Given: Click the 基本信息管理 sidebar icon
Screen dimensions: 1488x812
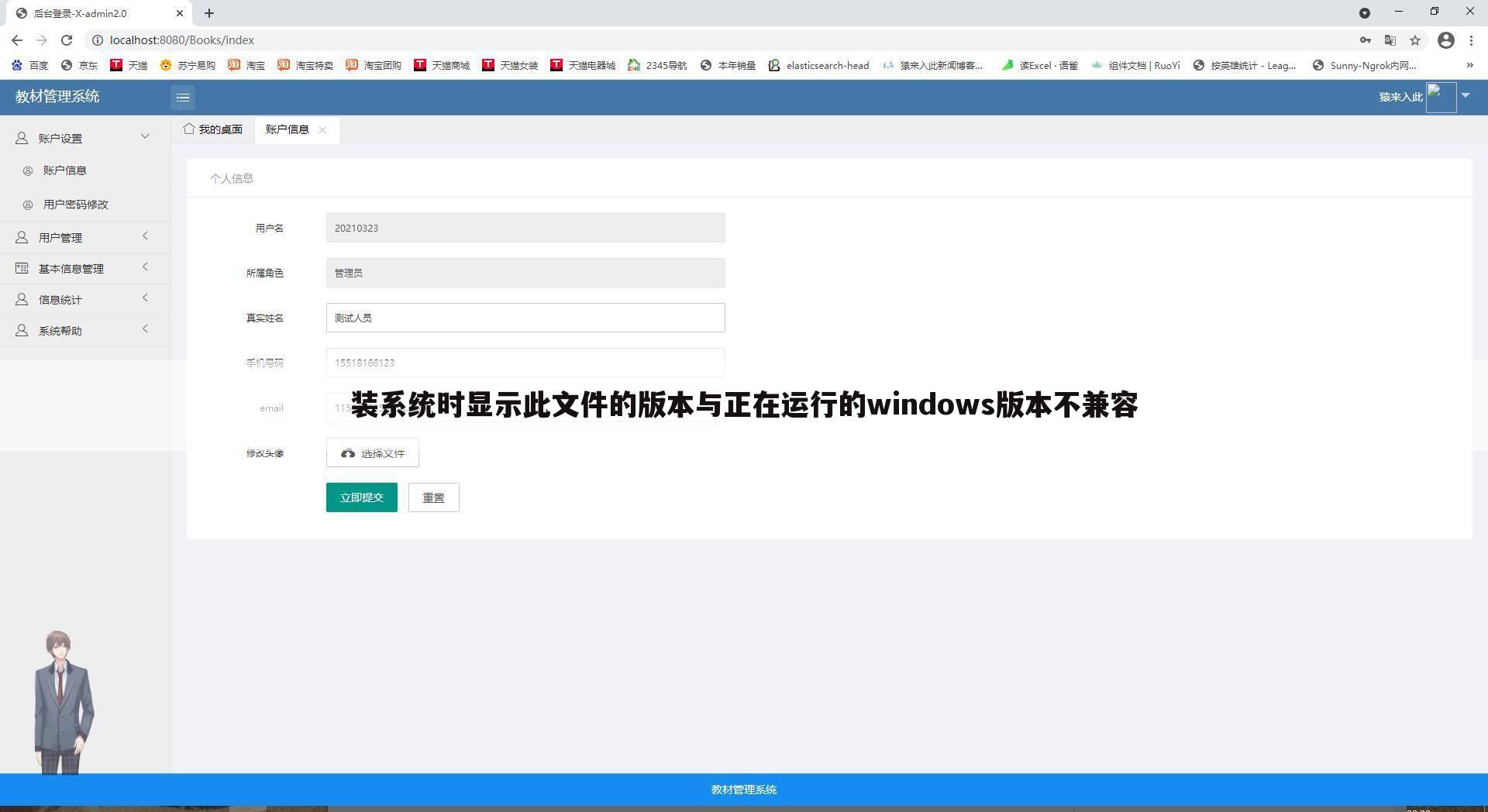Looking at the screenshot, I should click(21, 268).
